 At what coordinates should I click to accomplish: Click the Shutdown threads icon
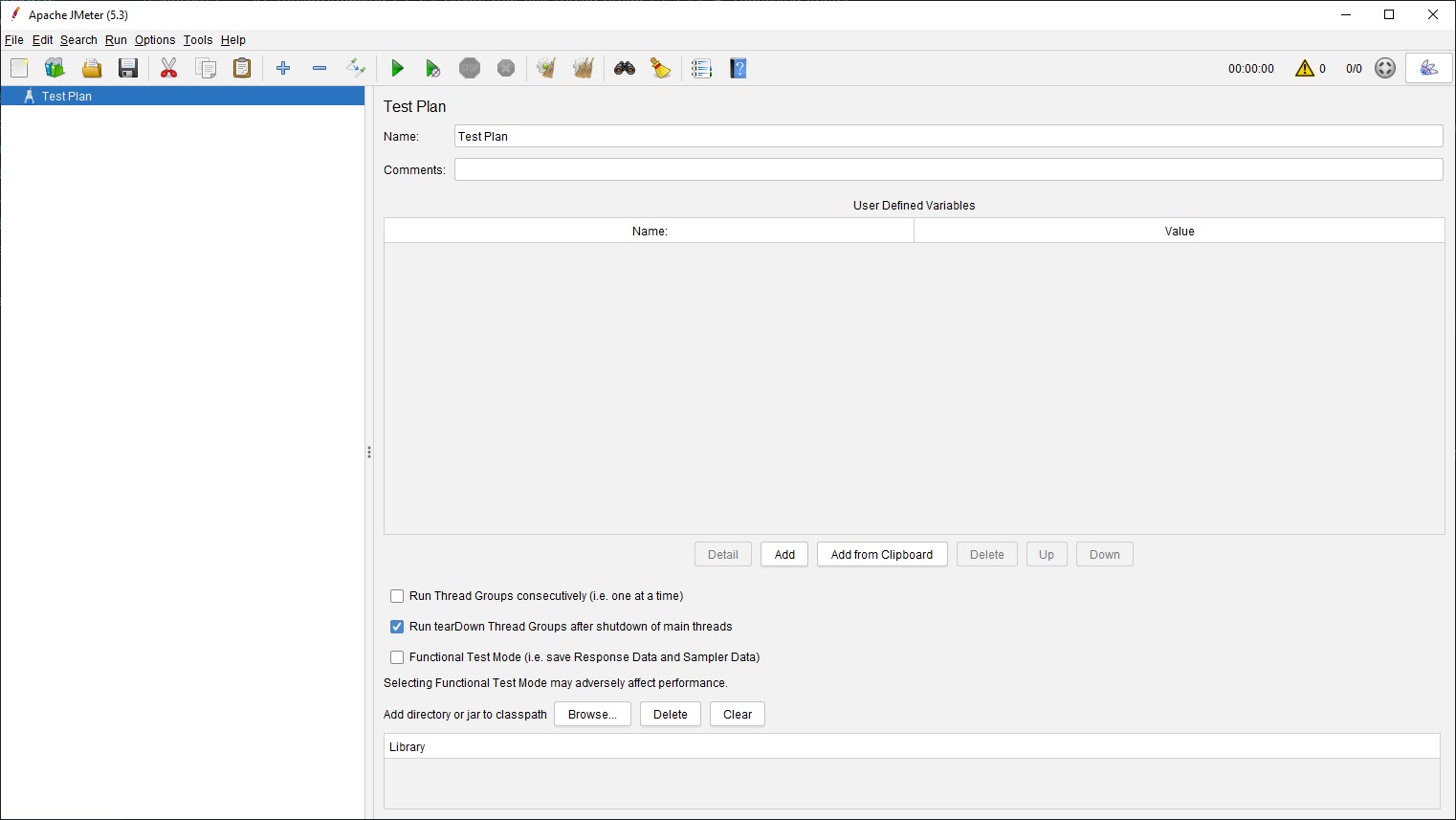[x=506, y=68]
